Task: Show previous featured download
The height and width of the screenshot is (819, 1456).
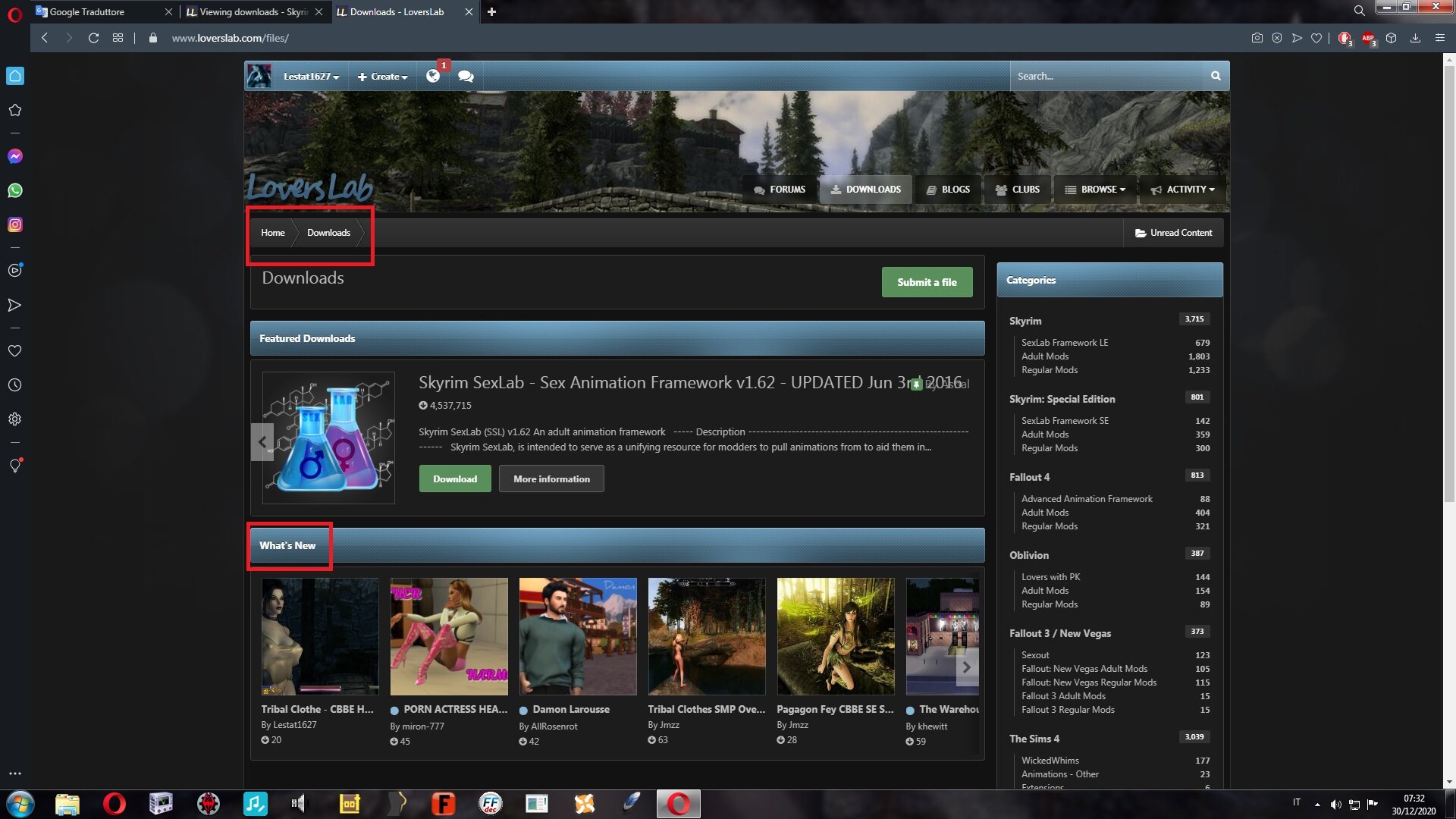Action: 262,442
